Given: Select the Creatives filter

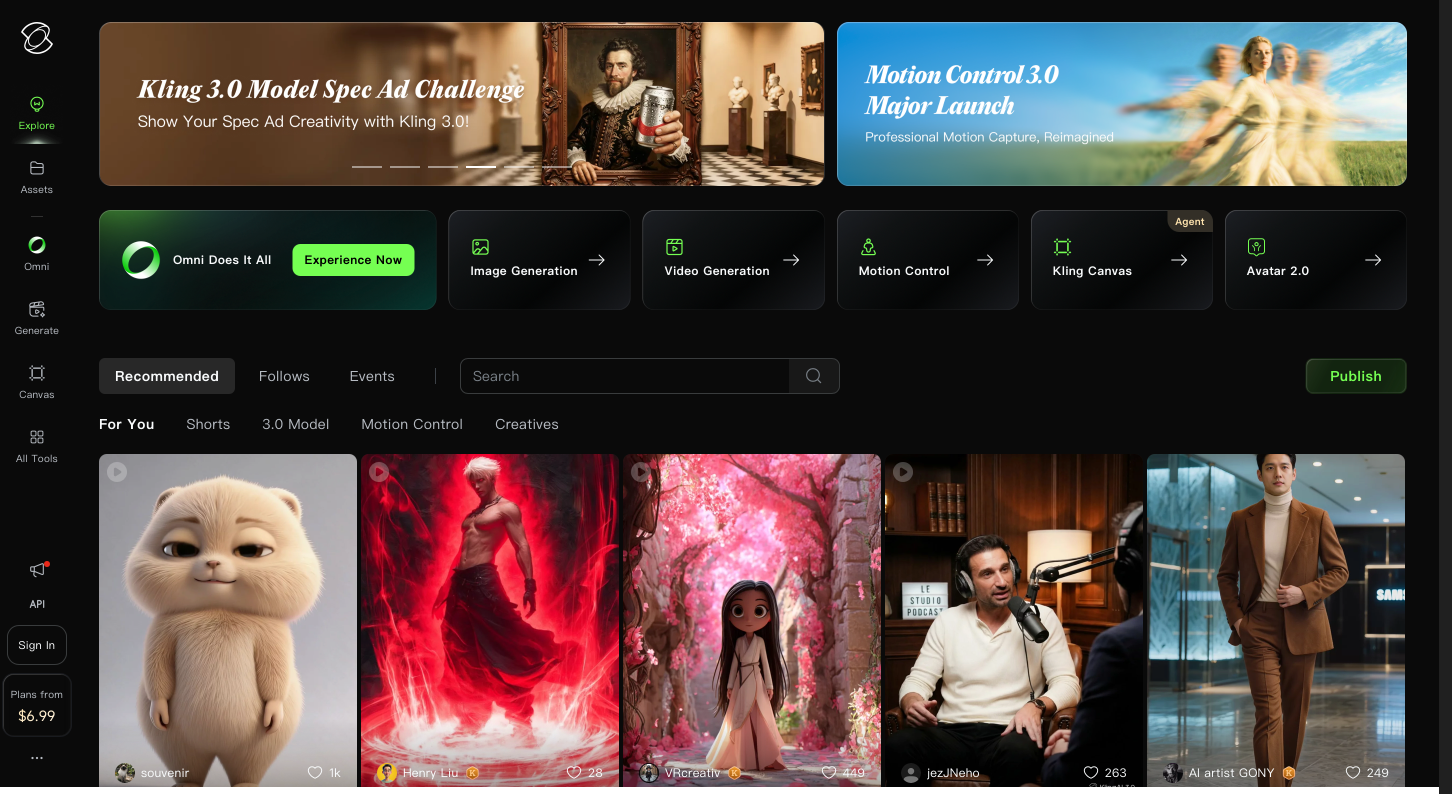Looking at the screenshot, I should click(527, 424).
